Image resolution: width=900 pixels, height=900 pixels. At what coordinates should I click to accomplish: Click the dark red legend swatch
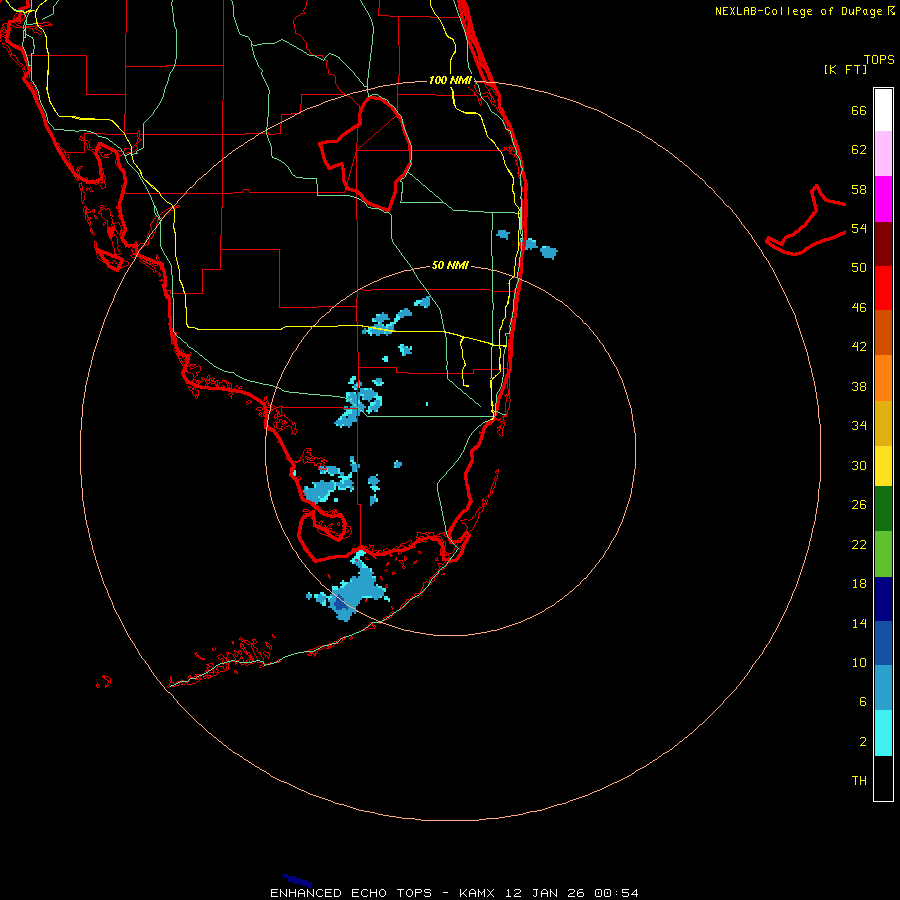click(883, 243)
